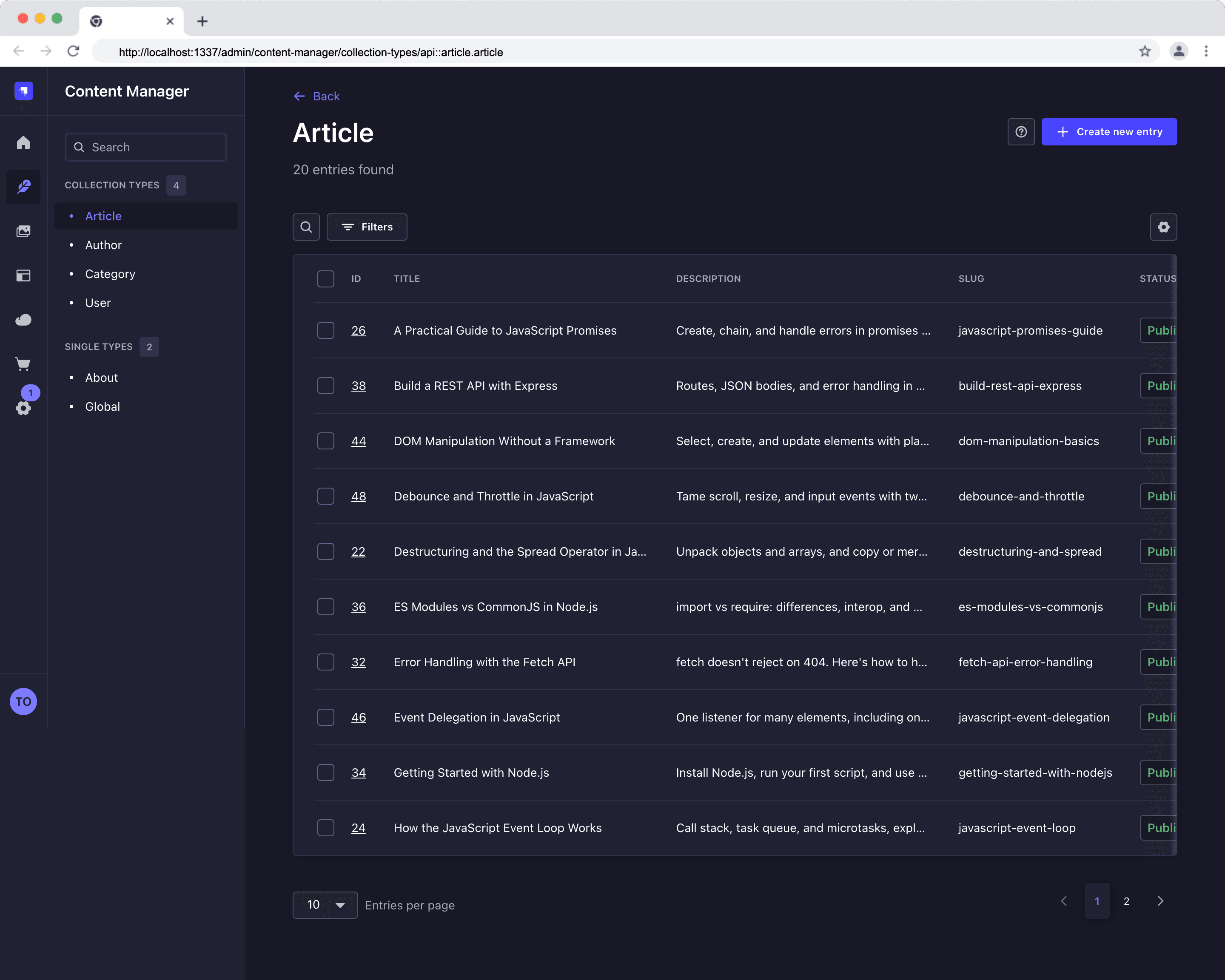Open the entries per page dropdown

325,905
